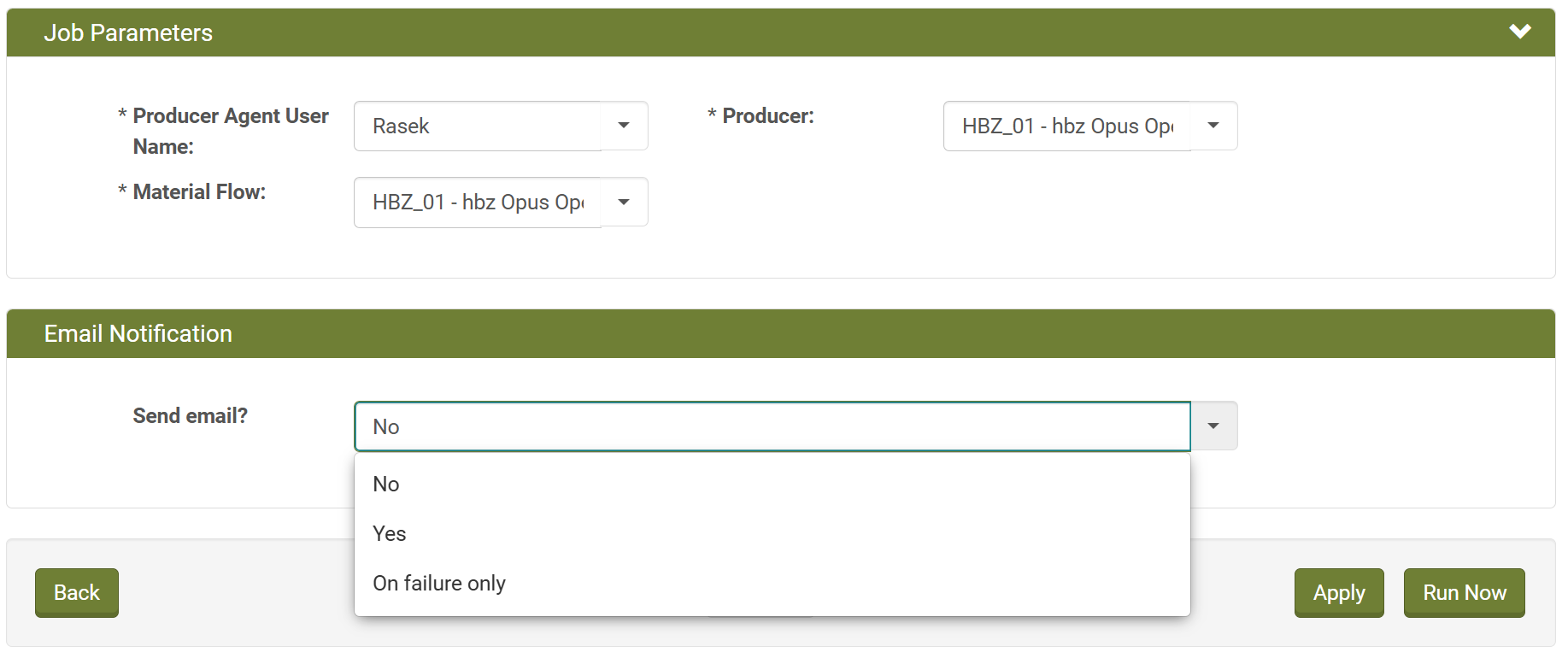Click the Material Flow label

point(199,192)
